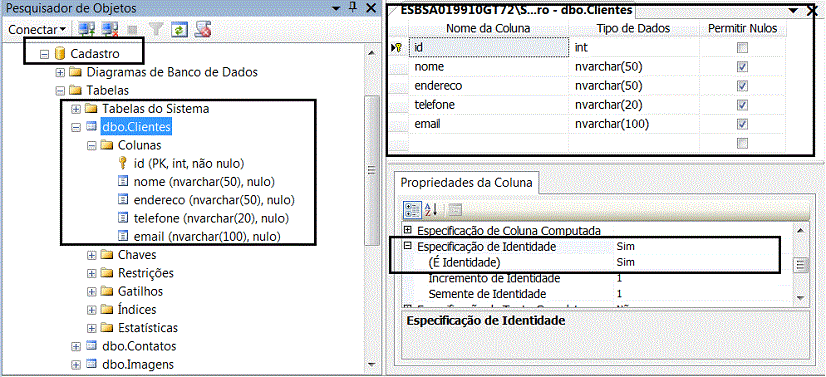
Task: Open the active documents list arrow
Action: coord(793,11)
